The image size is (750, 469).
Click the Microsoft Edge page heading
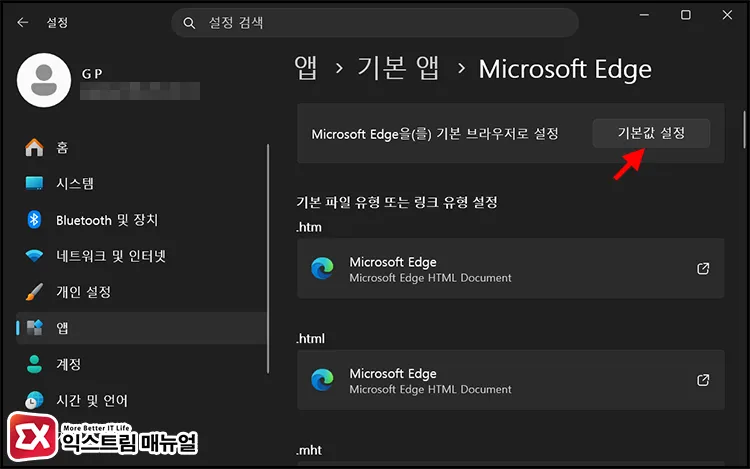point(565,69)
